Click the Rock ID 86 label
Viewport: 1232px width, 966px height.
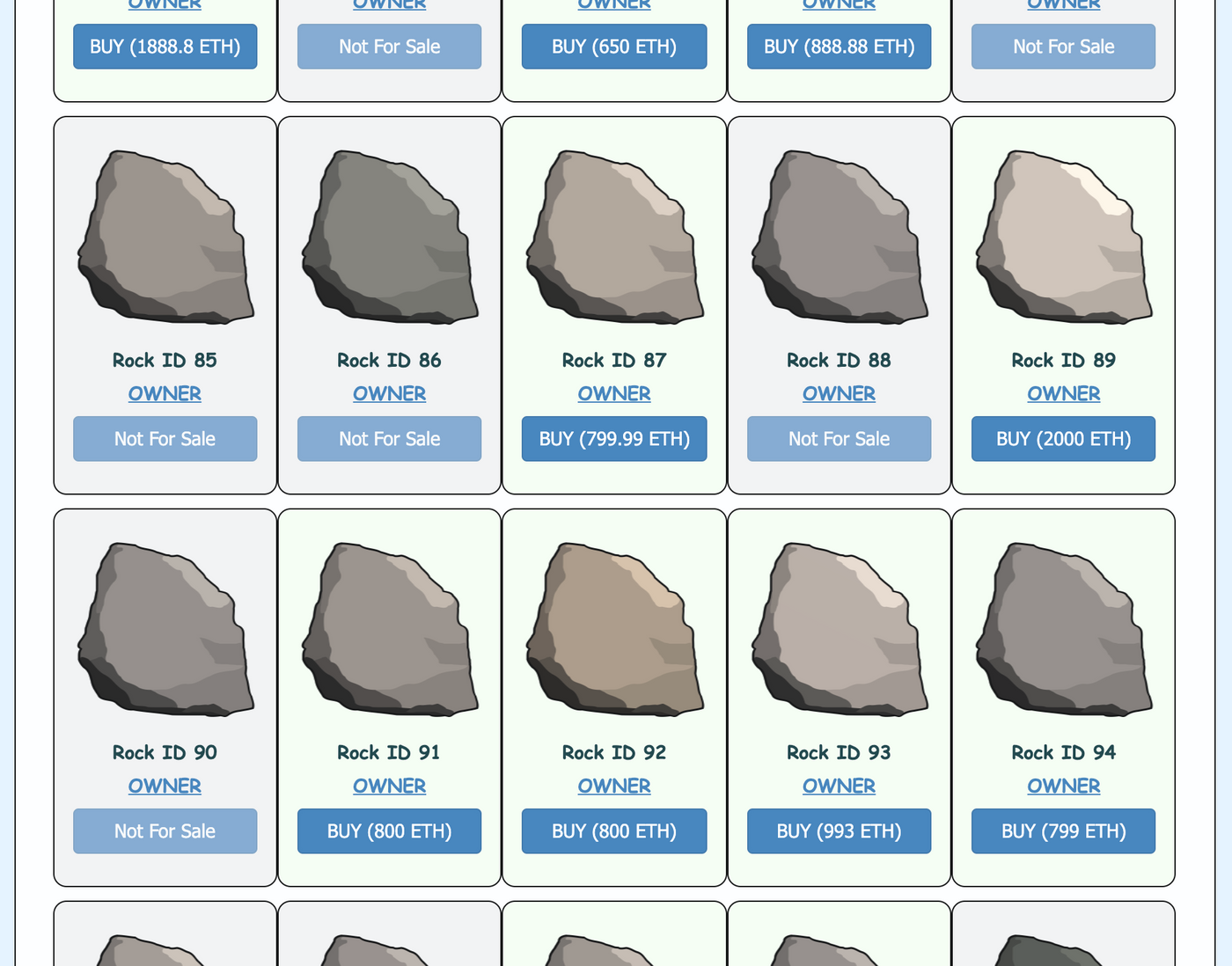coord(389,361)
